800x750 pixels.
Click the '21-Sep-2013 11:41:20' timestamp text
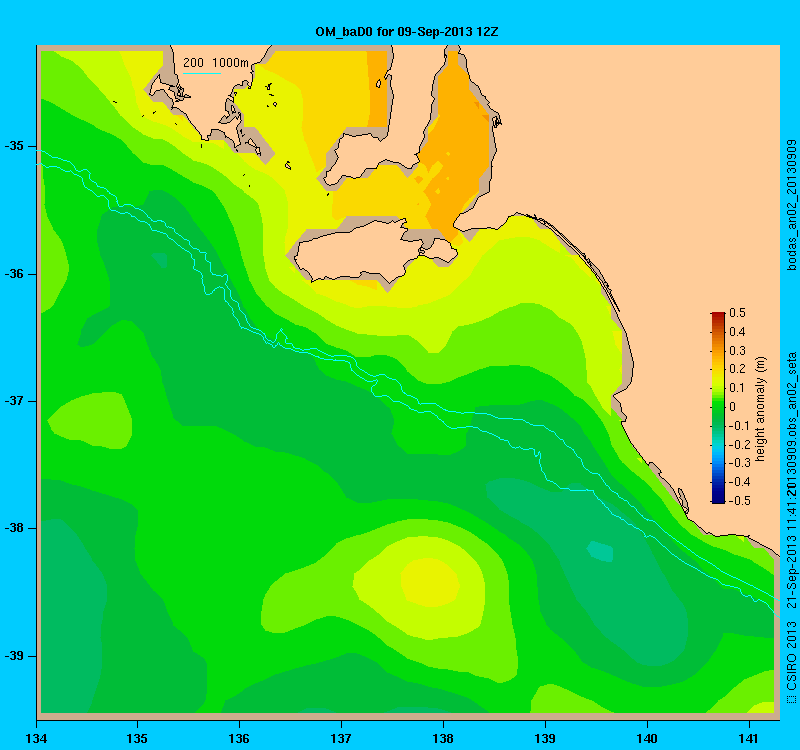791,545
